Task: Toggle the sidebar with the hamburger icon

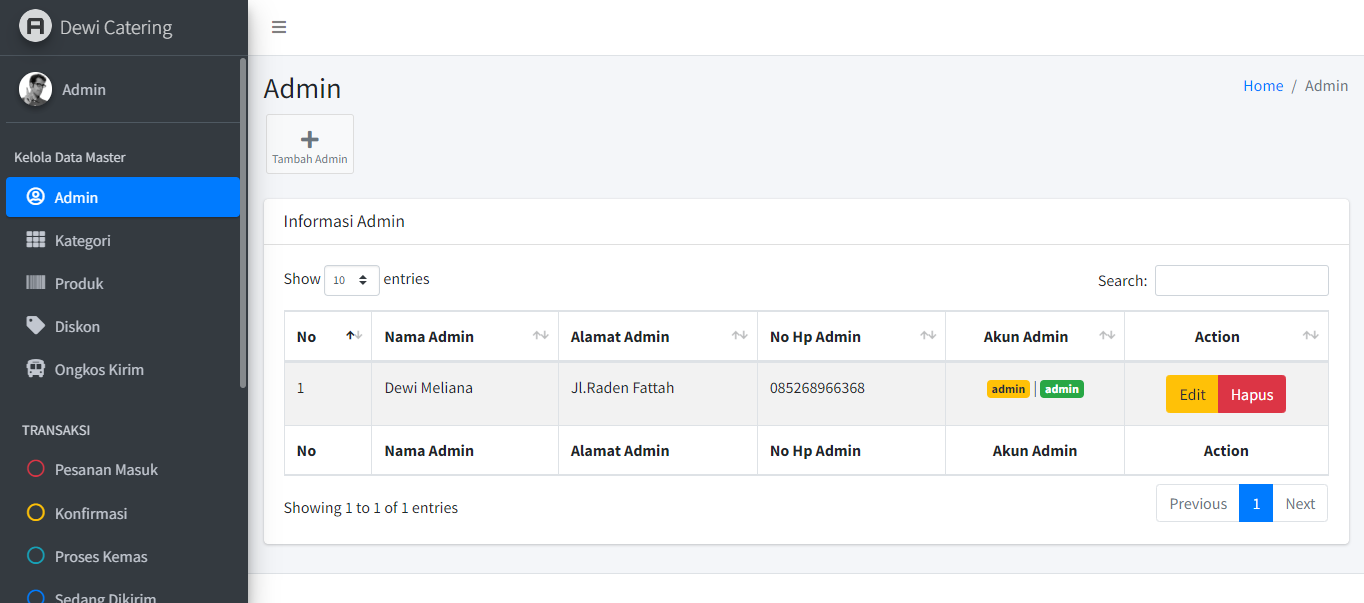Action: 279,27
